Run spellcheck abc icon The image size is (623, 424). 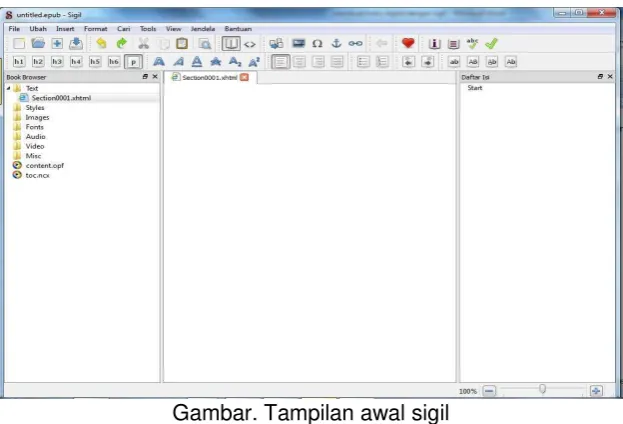(x=472, y=43)
